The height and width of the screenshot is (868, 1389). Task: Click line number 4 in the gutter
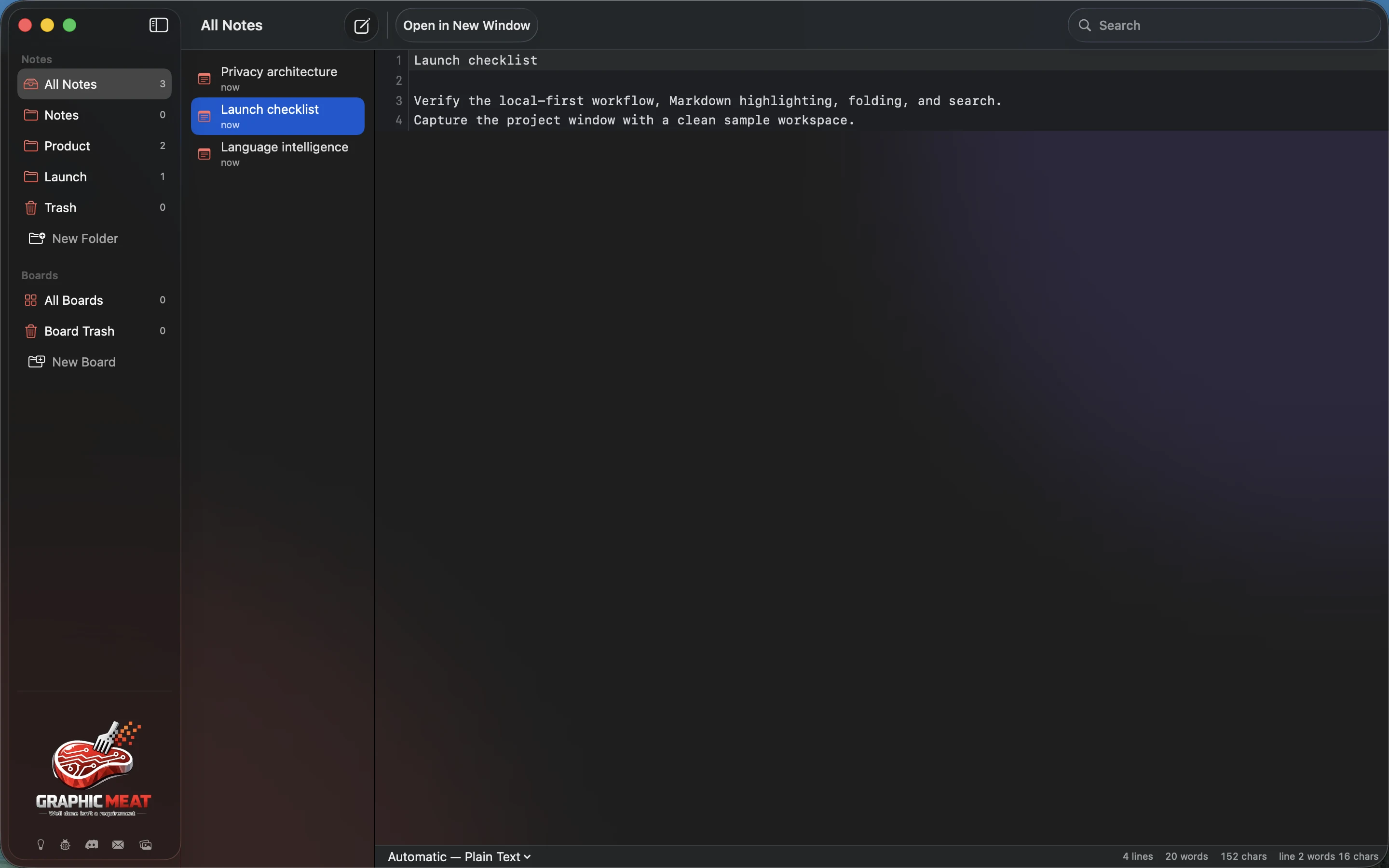coord(399,120)
